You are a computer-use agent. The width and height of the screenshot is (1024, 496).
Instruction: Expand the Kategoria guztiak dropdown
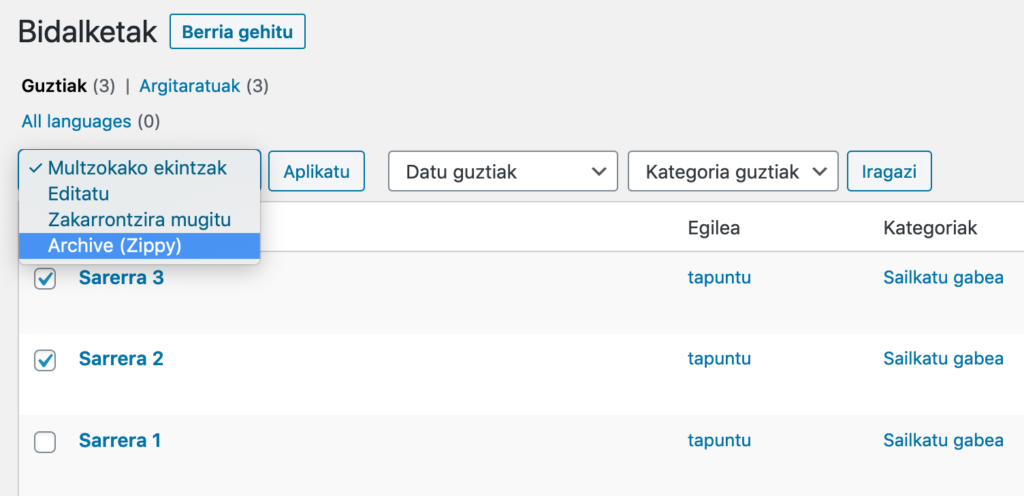733,172
